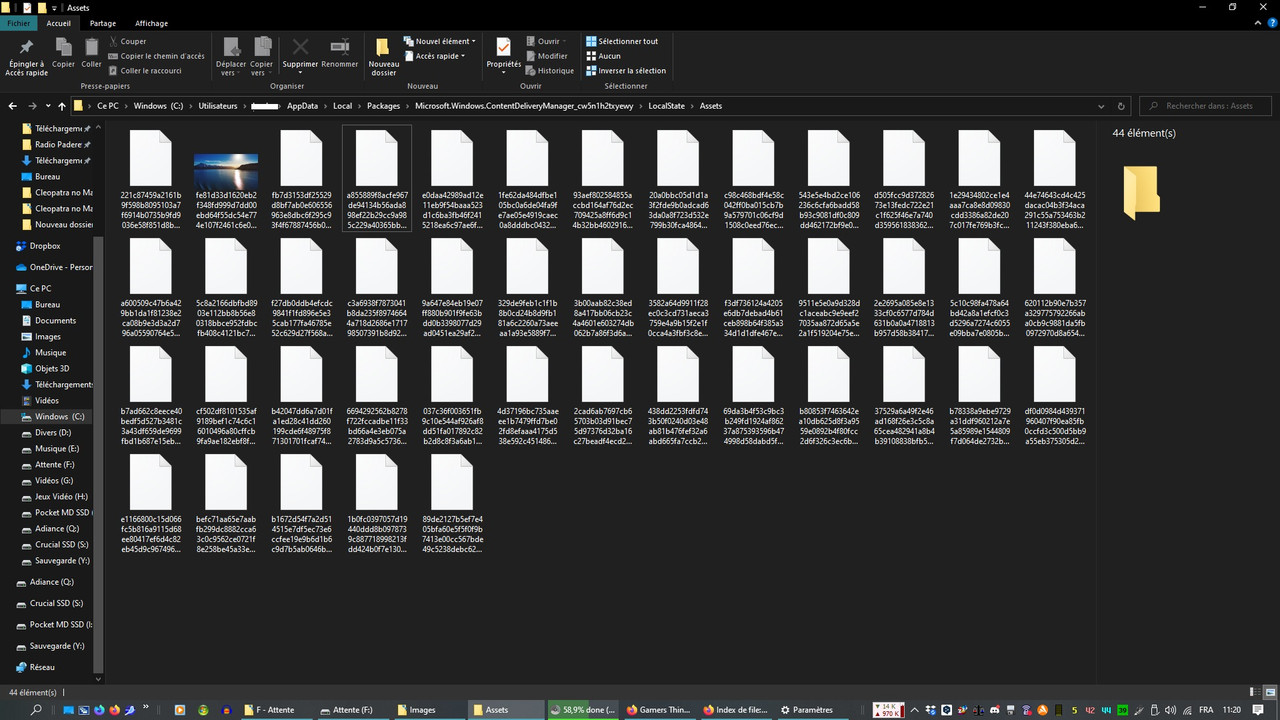Click search box Rechercher dans : Assets
Screen dimensions: 1280x720
point(1206,106)
